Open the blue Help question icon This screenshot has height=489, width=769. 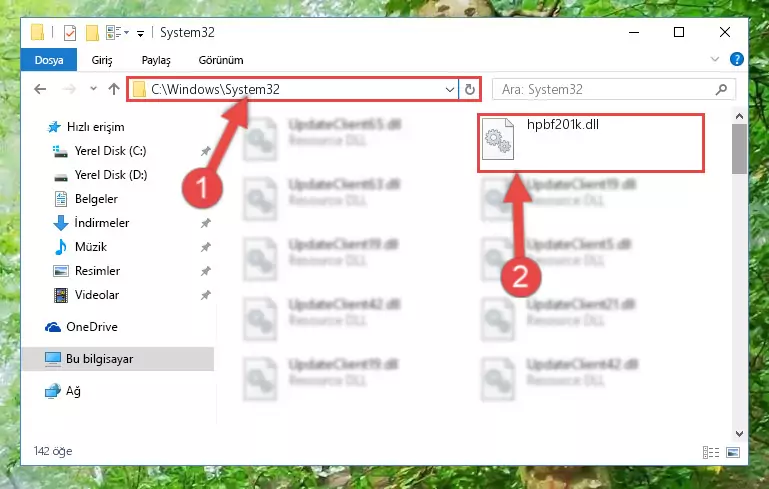[x=736, y=59]
